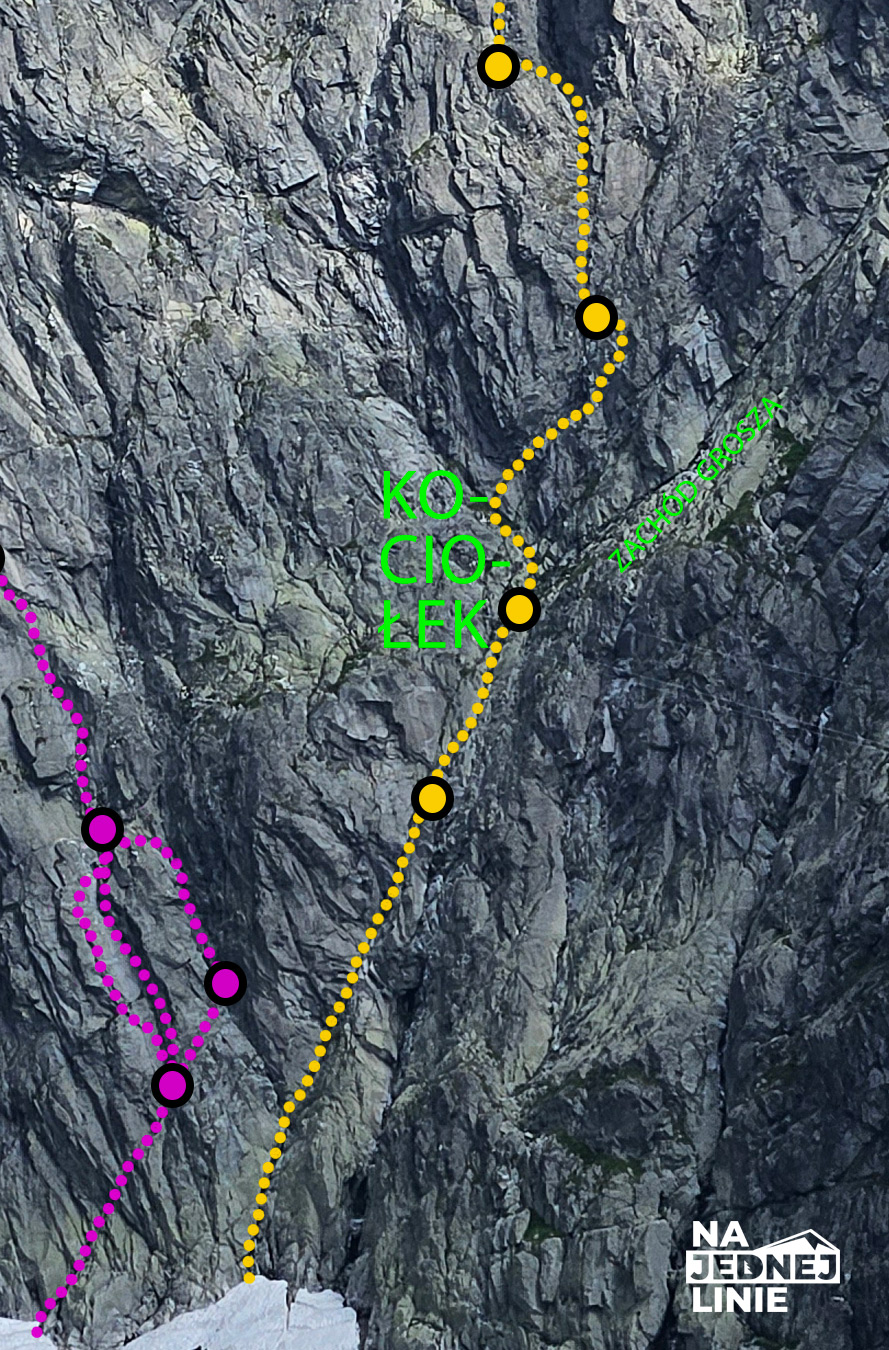The height and width of the screenshot is (1350, 889).
Task: Click the word JEDNEJ in the logo
Action: 763,1268
